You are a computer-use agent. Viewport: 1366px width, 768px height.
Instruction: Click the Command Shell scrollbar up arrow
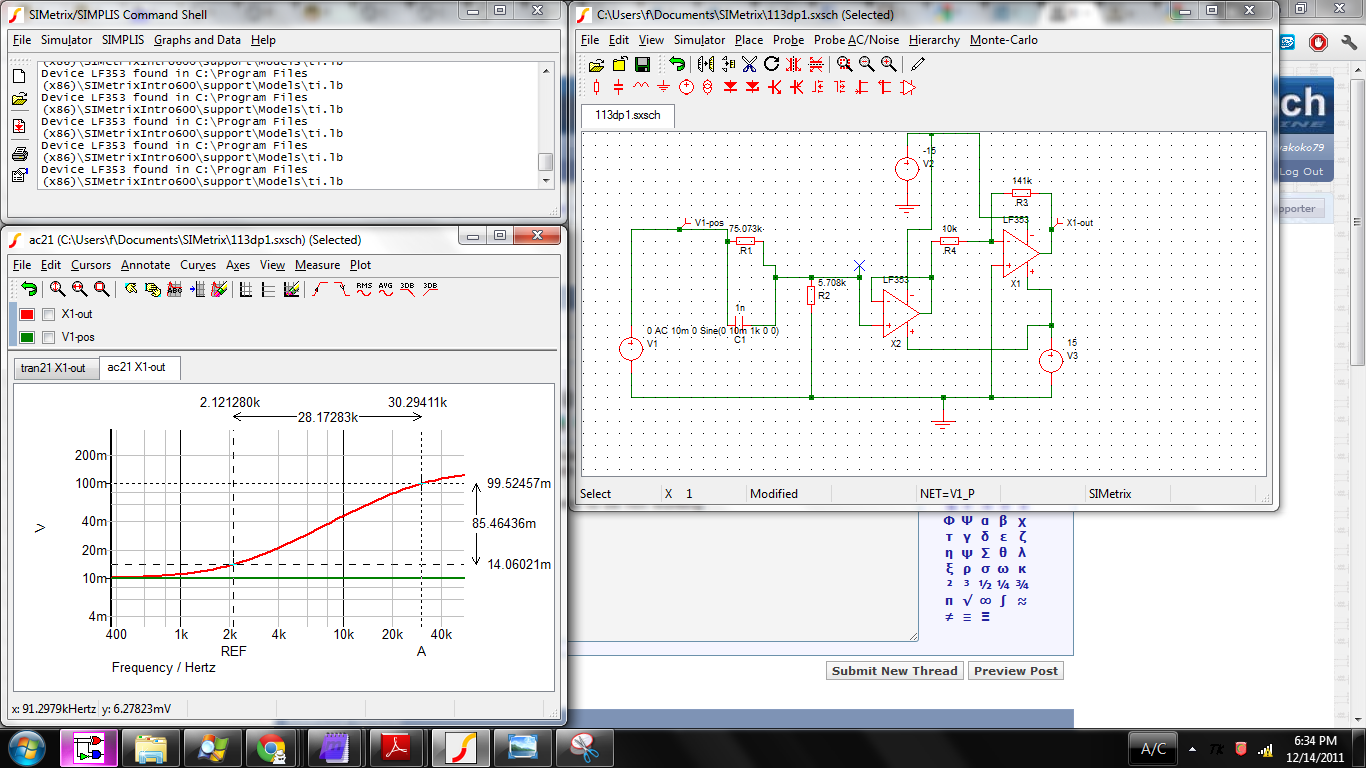click(545, 69)
